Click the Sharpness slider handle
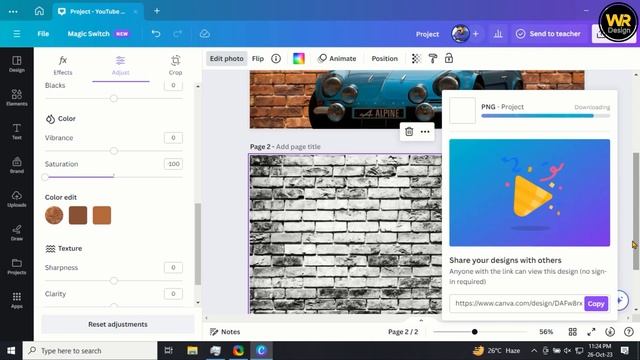640x360 pixels. (114, 280)
